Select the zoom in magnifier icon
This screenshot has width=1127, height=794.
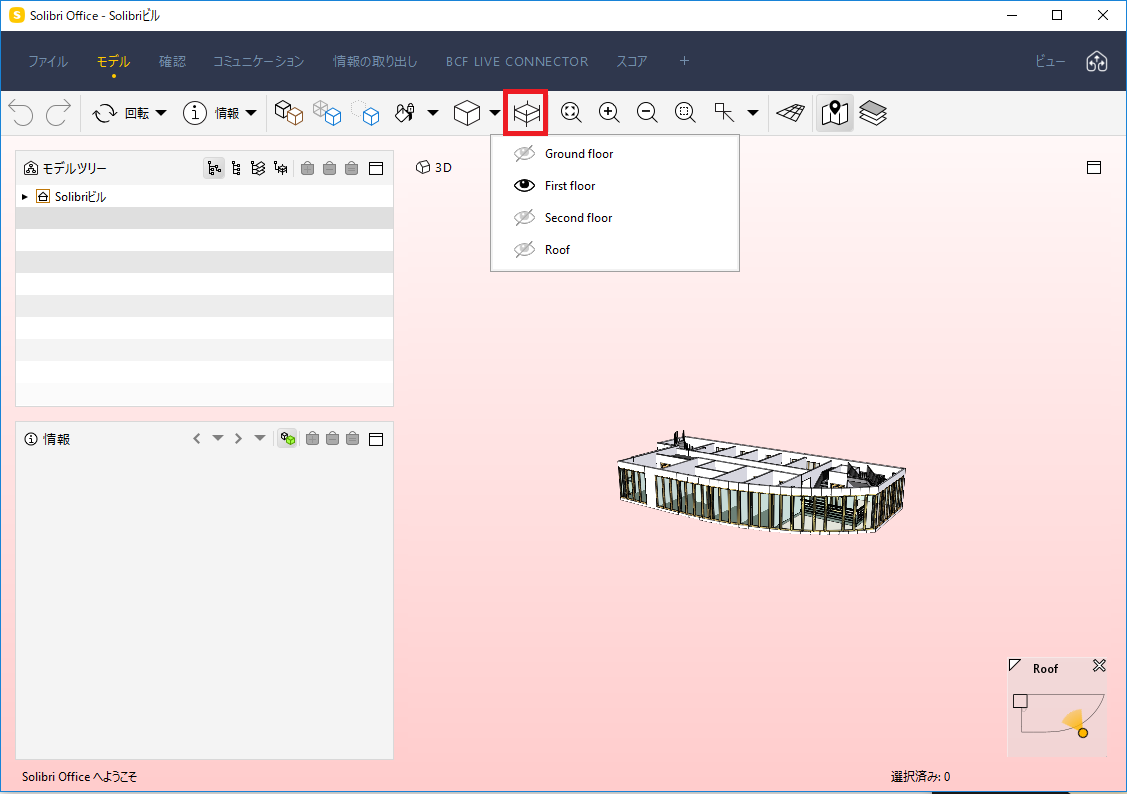610,113
